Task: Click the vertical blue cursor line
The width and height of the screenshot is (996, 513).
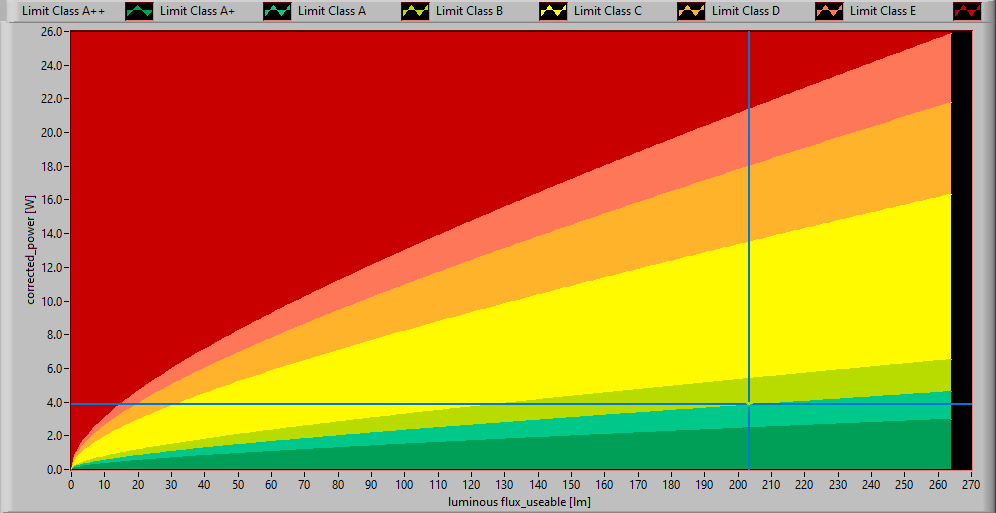Action: 748,200
